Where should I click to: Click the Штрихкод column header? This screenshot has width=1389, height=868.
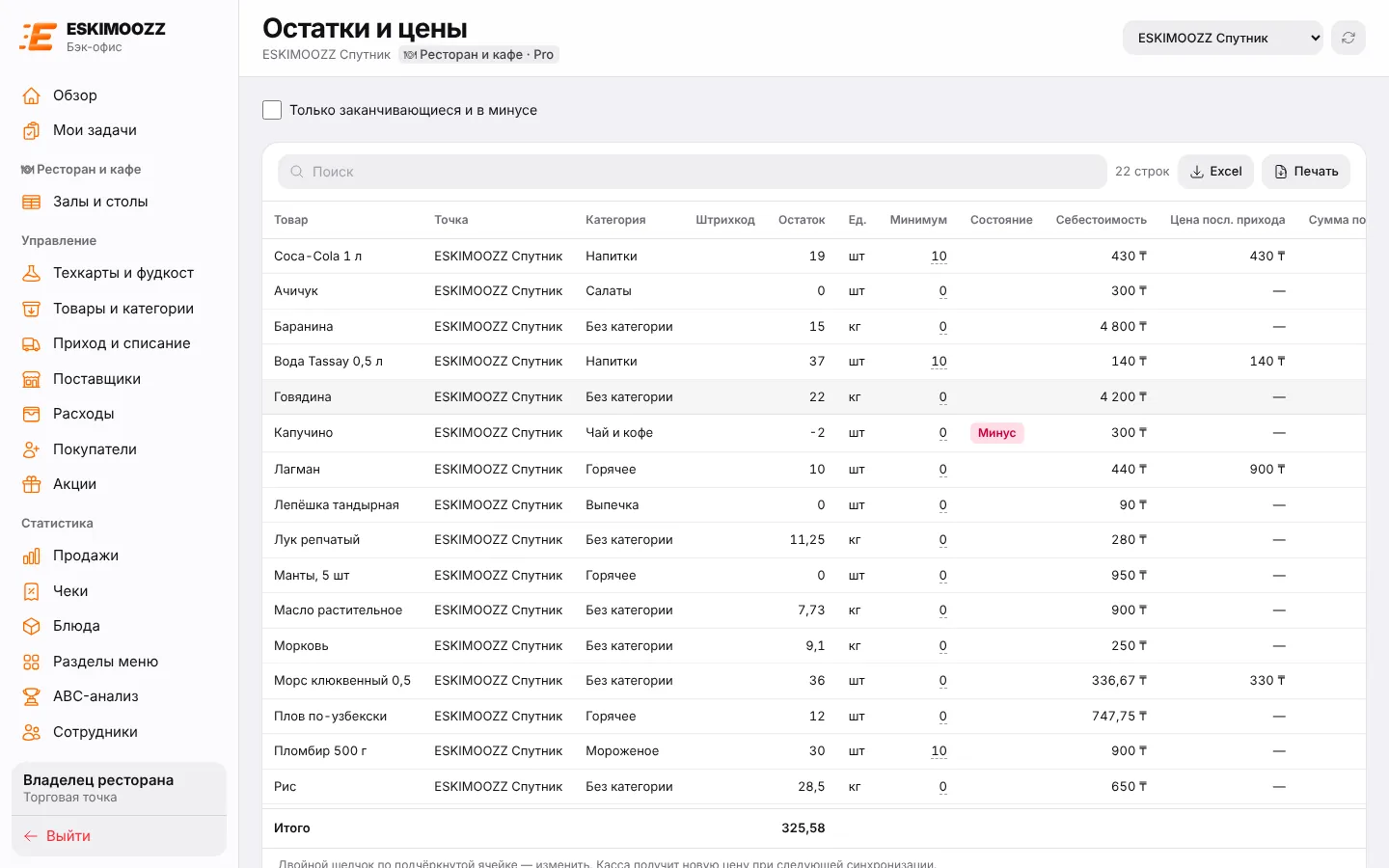(x=725, y=220)
